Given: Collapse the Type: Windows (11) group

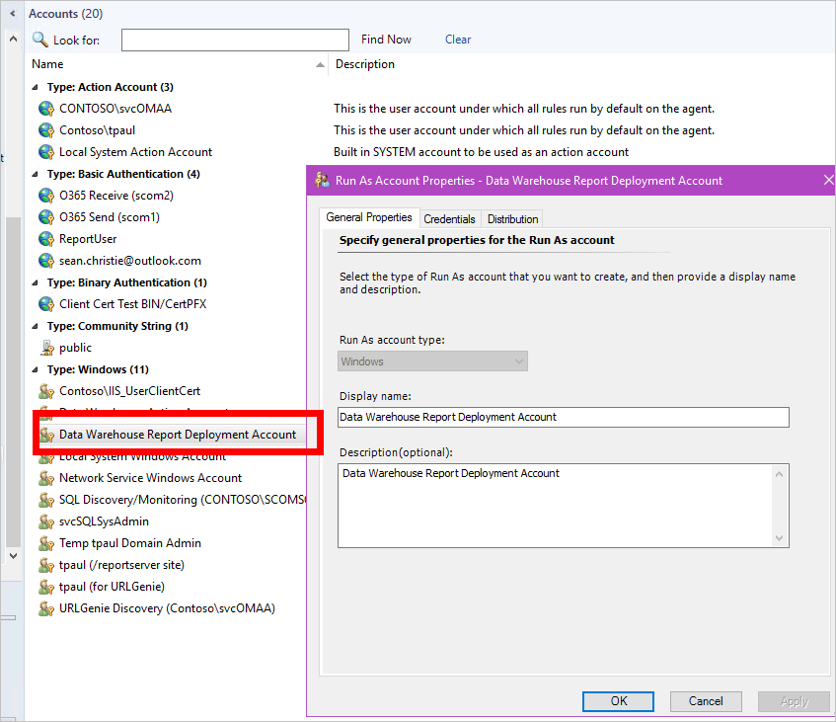Looking at the screenshot, I should tap(33, 369).
